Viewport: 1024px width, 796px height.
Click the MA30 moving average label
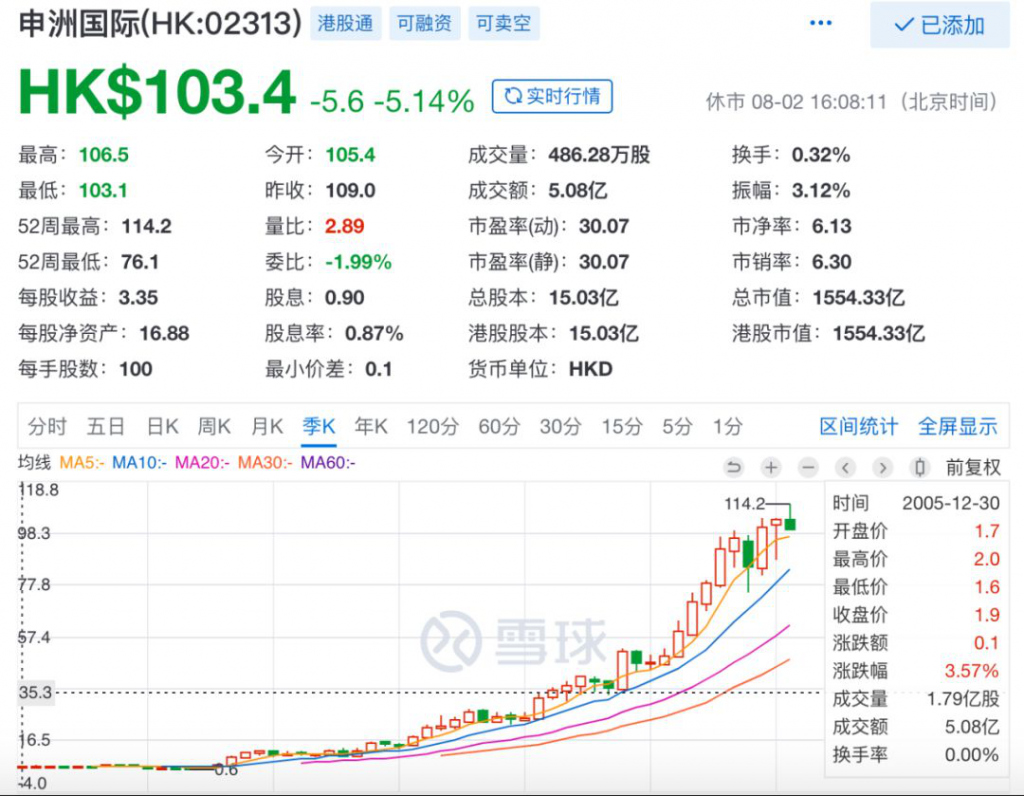click(x=264, y=463)
